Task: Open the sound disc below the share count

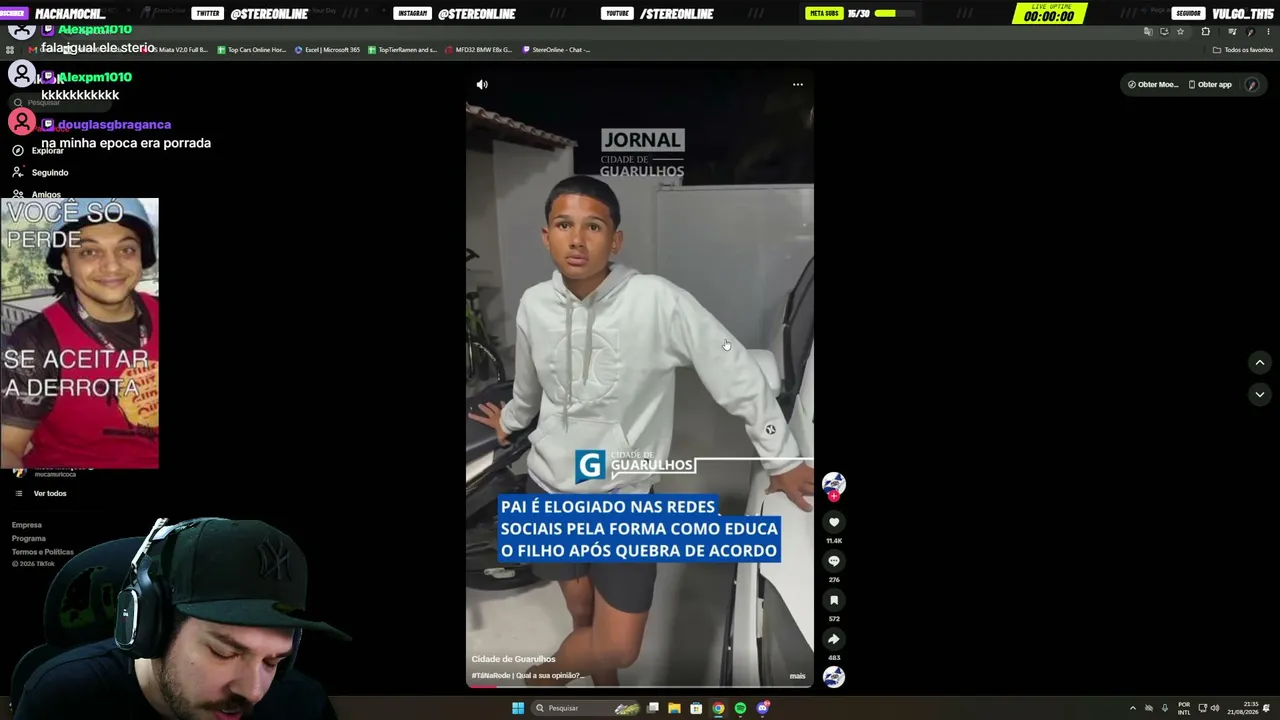Action: [834, 677]
